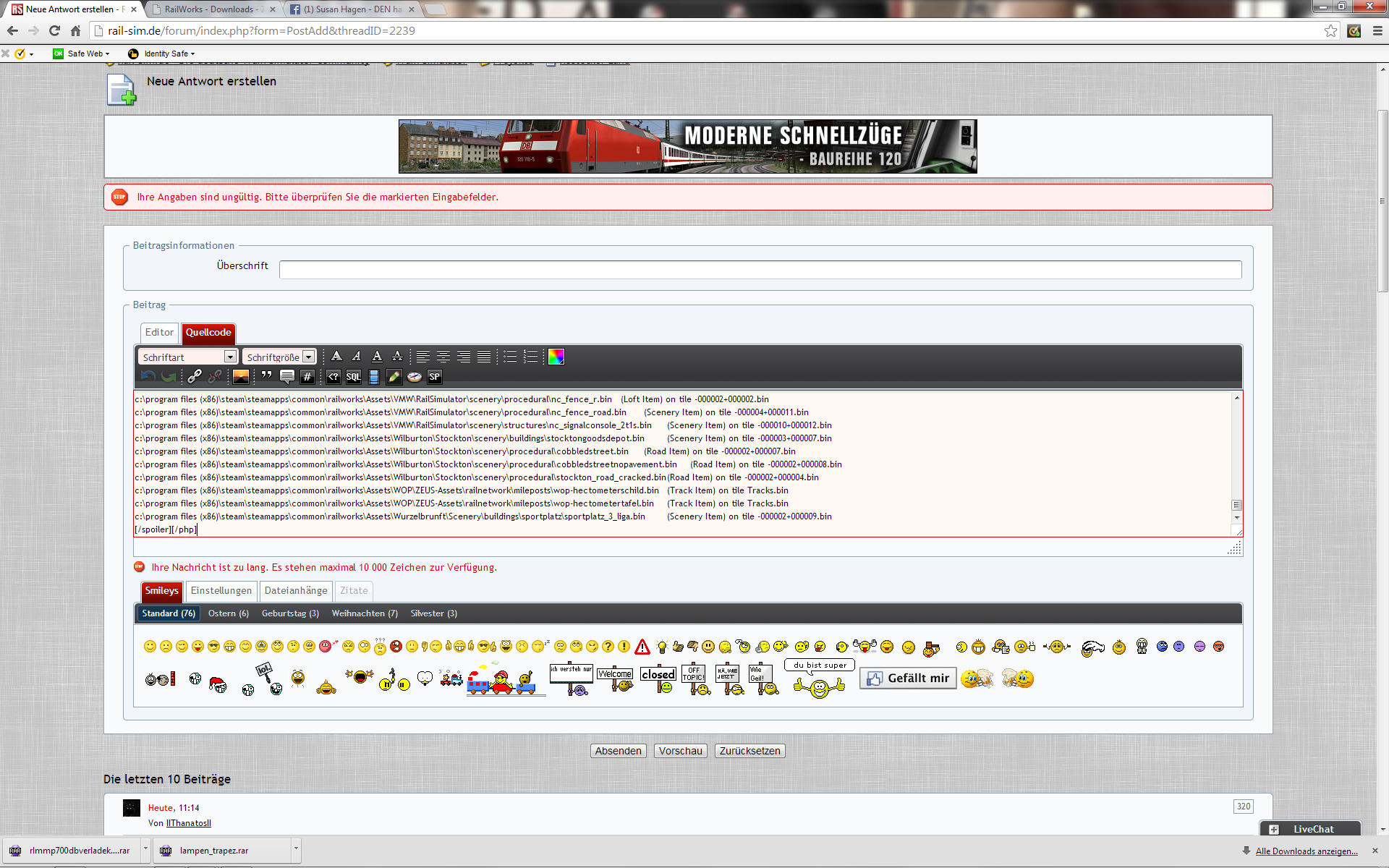
Task: Click the SP spoiler icon
Action: (434, 376)
